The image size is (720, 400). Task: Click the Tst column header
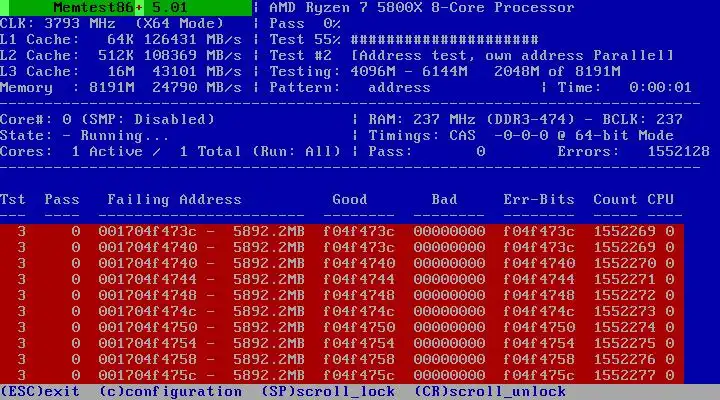(x=13, y=199)
